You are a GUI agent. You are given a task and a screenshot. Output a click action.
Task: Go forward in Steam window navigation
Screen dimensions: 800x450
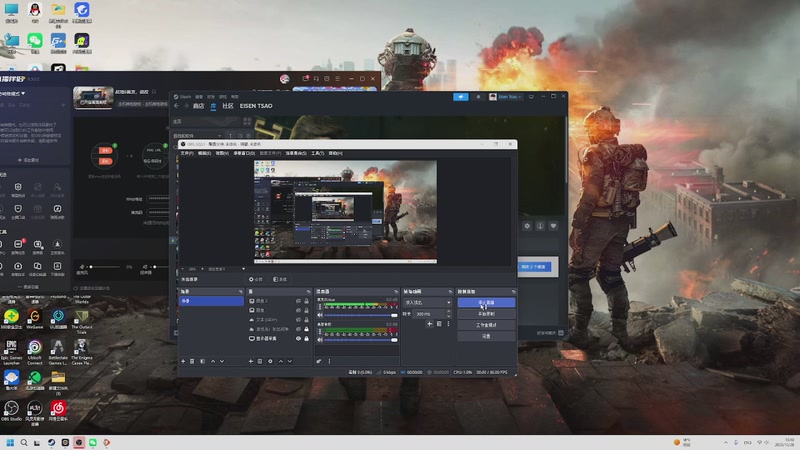186,106
